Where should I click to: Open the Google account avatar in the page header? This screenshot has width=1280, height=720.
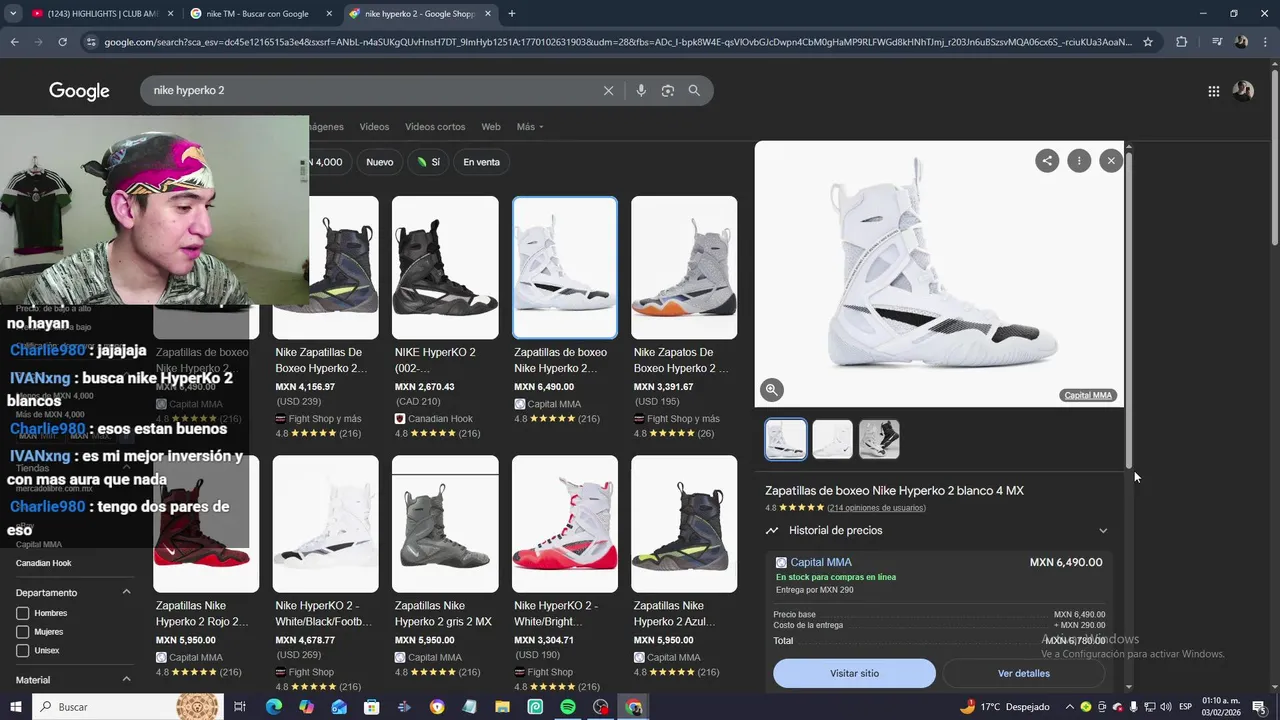(1243, 91)
